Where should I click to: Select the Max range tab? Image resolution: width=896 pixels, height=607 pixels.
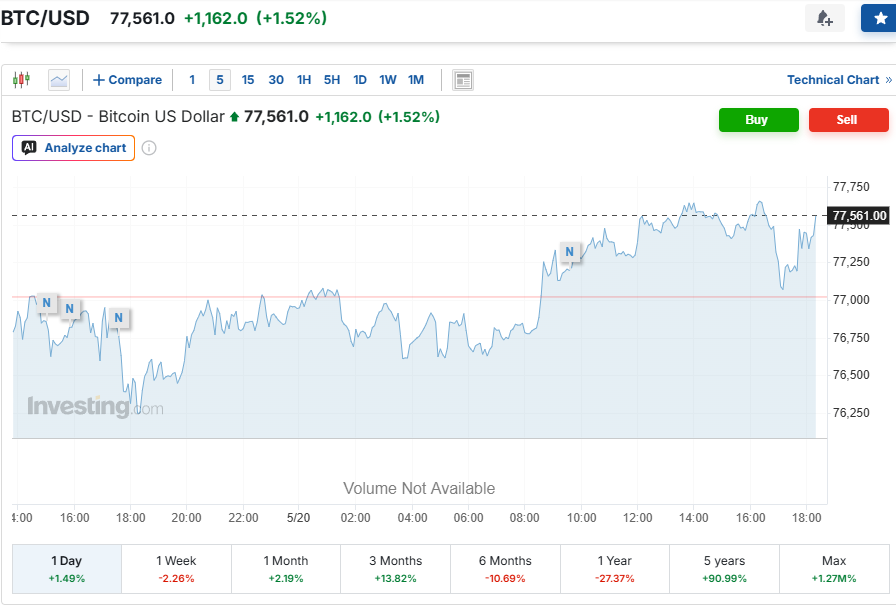tap(834, 569)
